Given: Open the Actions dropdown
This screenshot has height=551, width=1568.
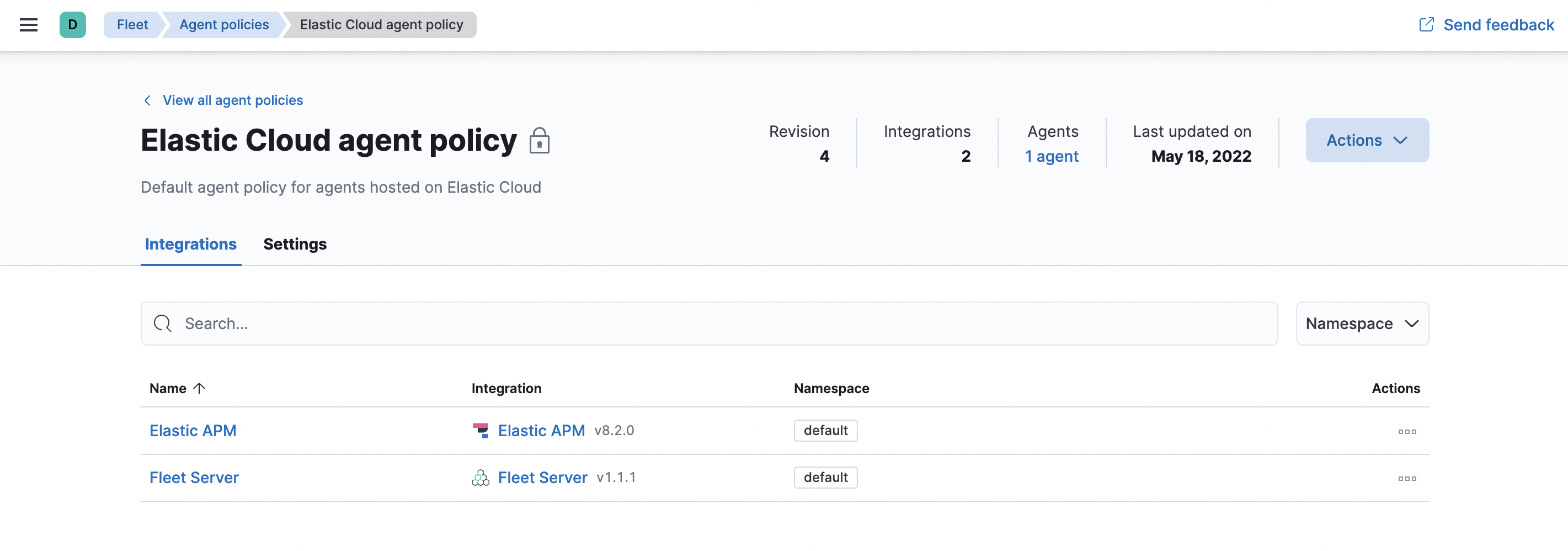Looking at the screenshot, I should click(1367, 140).
